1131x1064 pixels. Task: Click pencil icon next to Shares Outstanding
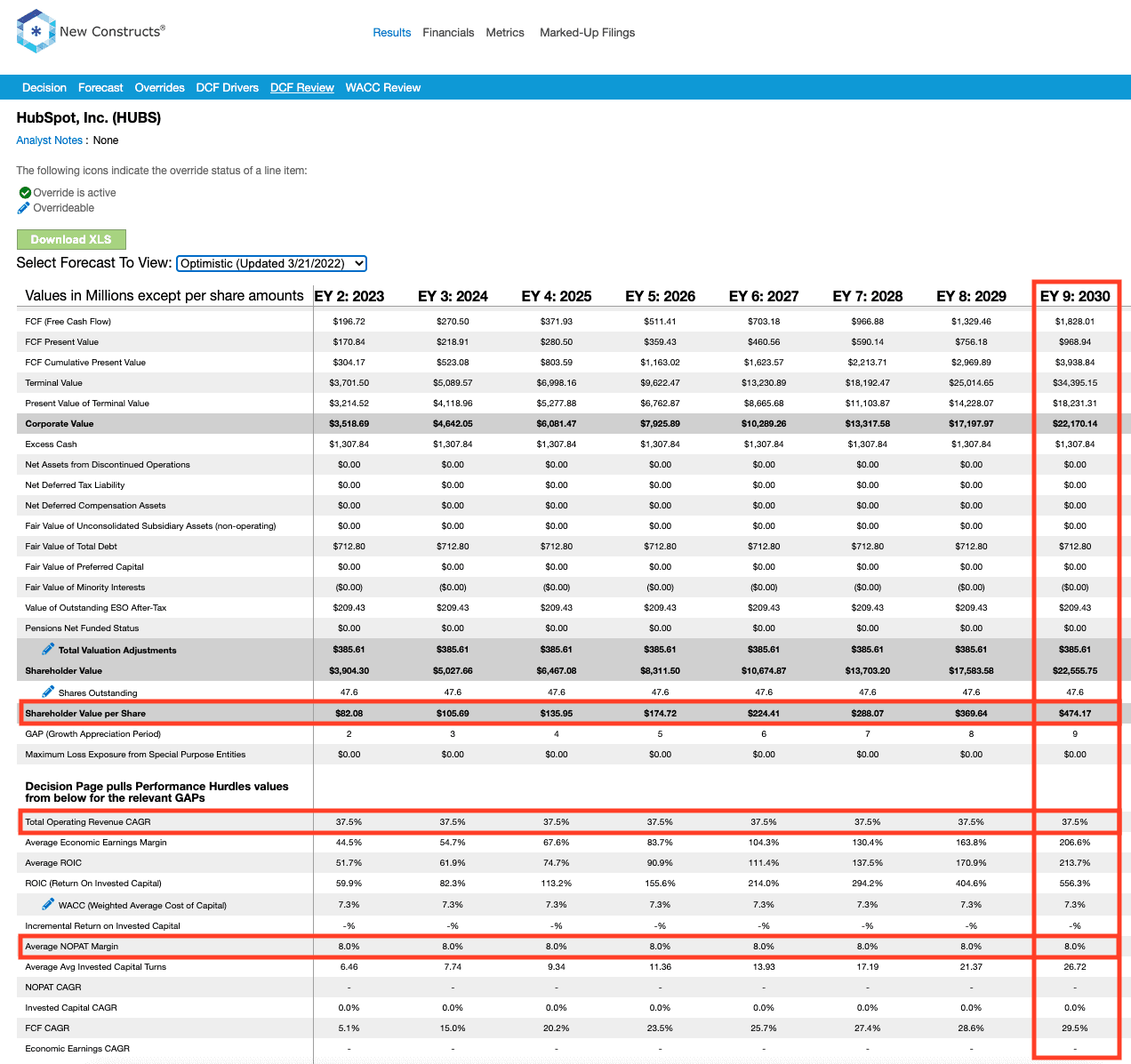(48, 692)
